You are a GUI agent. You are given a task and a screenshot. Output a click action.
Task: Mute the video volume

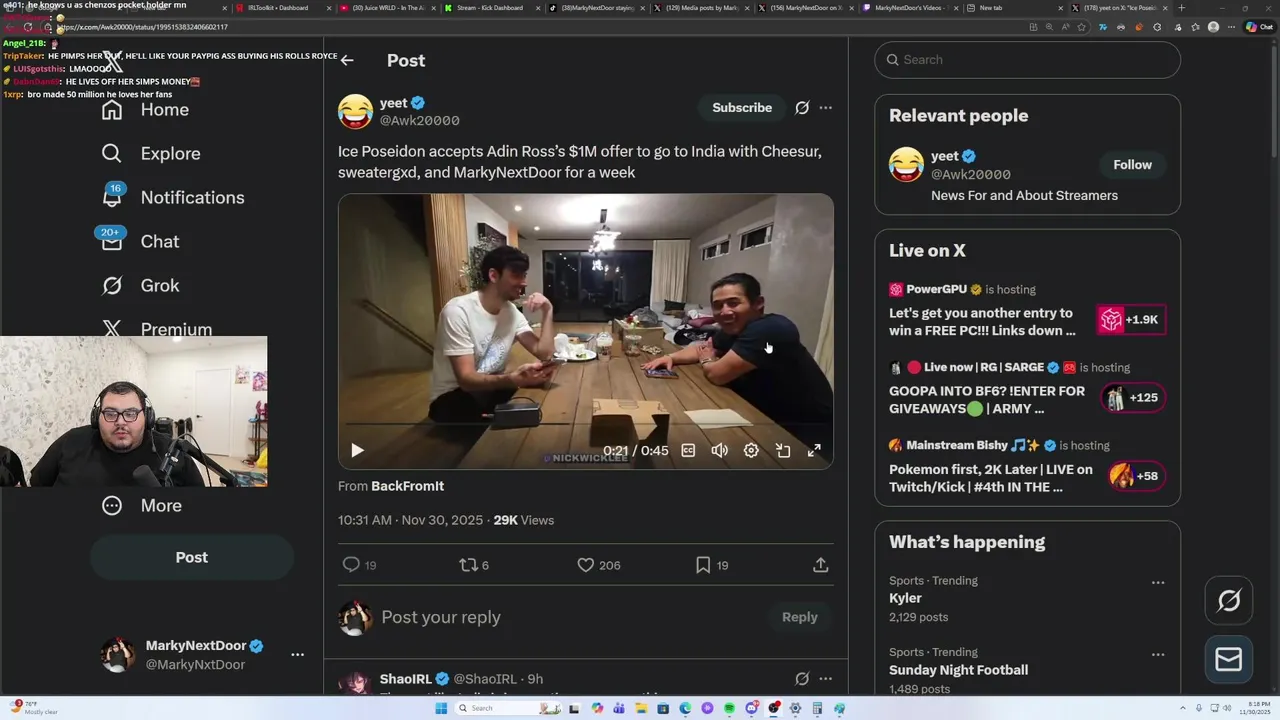point(719,451)
